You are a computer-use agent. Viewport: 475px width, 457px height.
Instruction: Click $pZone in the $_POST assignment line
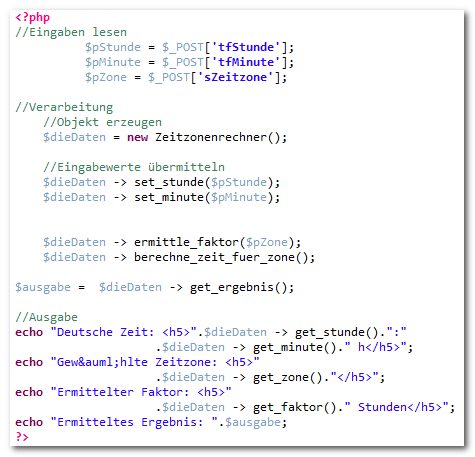pyautogui.click(x=106, y=77)
